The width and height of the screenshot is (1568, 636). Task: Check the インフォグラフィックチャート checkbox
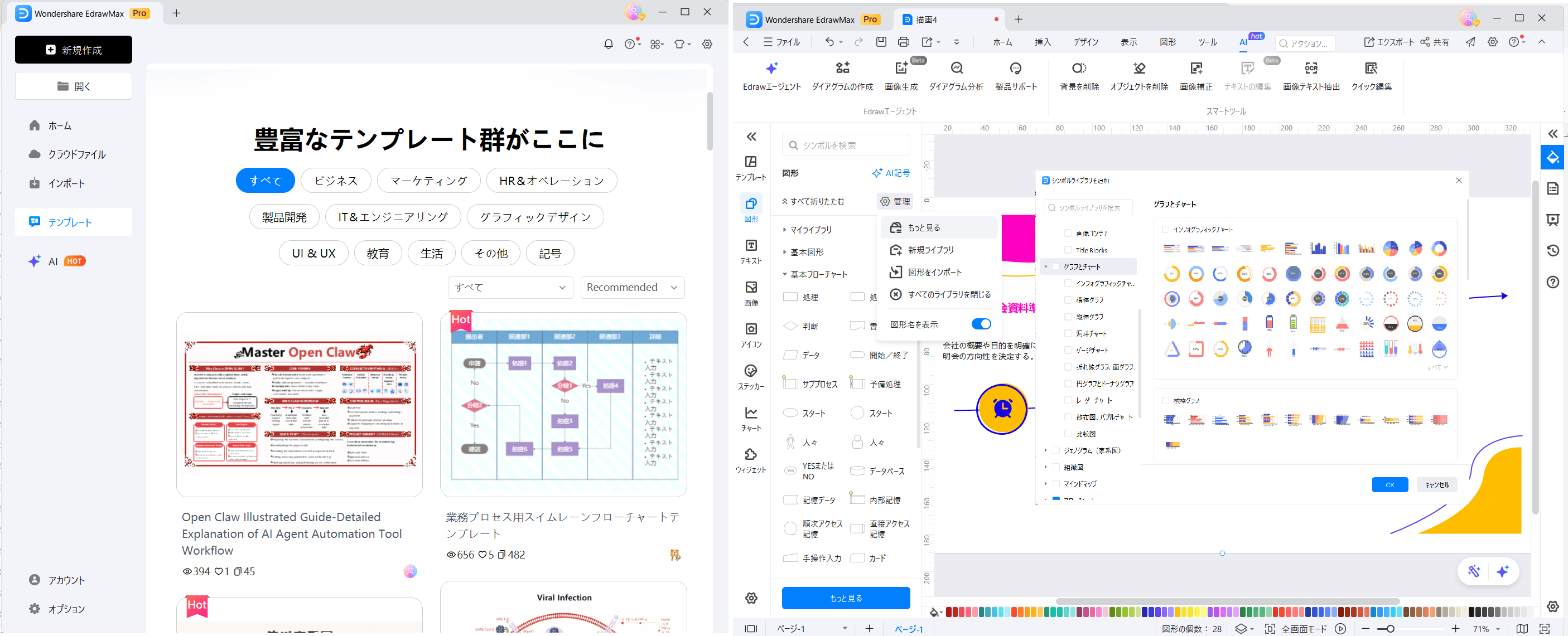pyautogui.click(x=1067, y=283)
